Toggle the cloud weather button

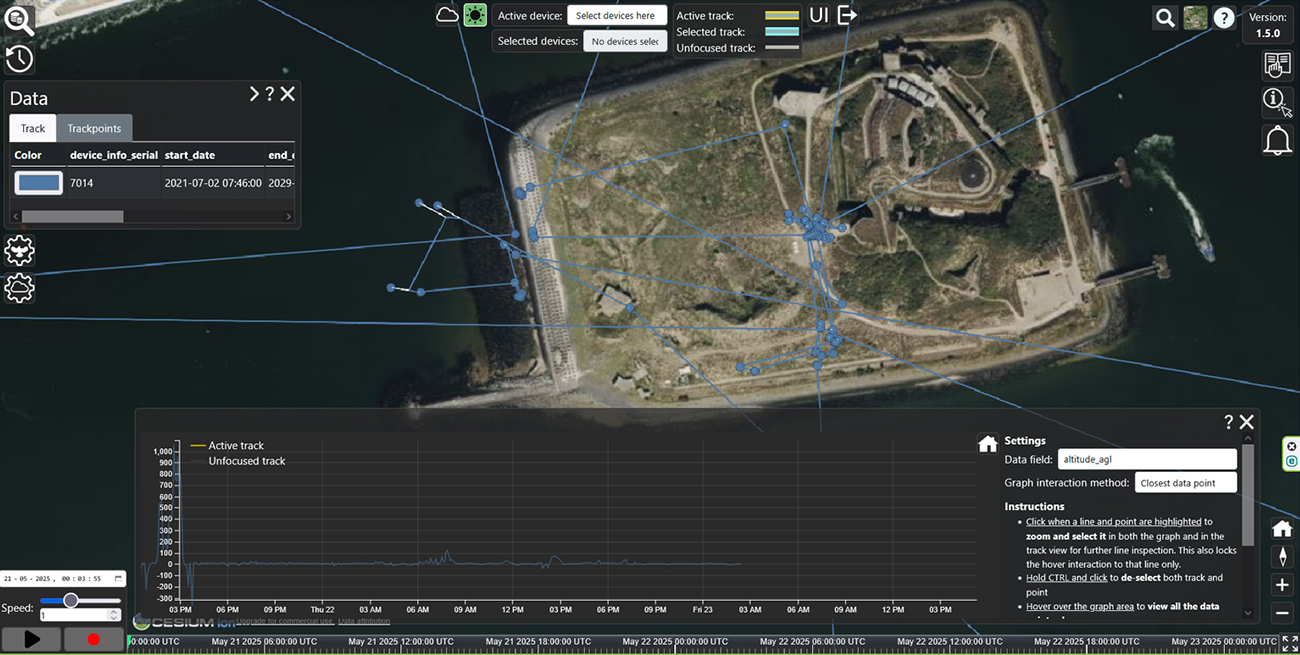(x=447, y=15)
